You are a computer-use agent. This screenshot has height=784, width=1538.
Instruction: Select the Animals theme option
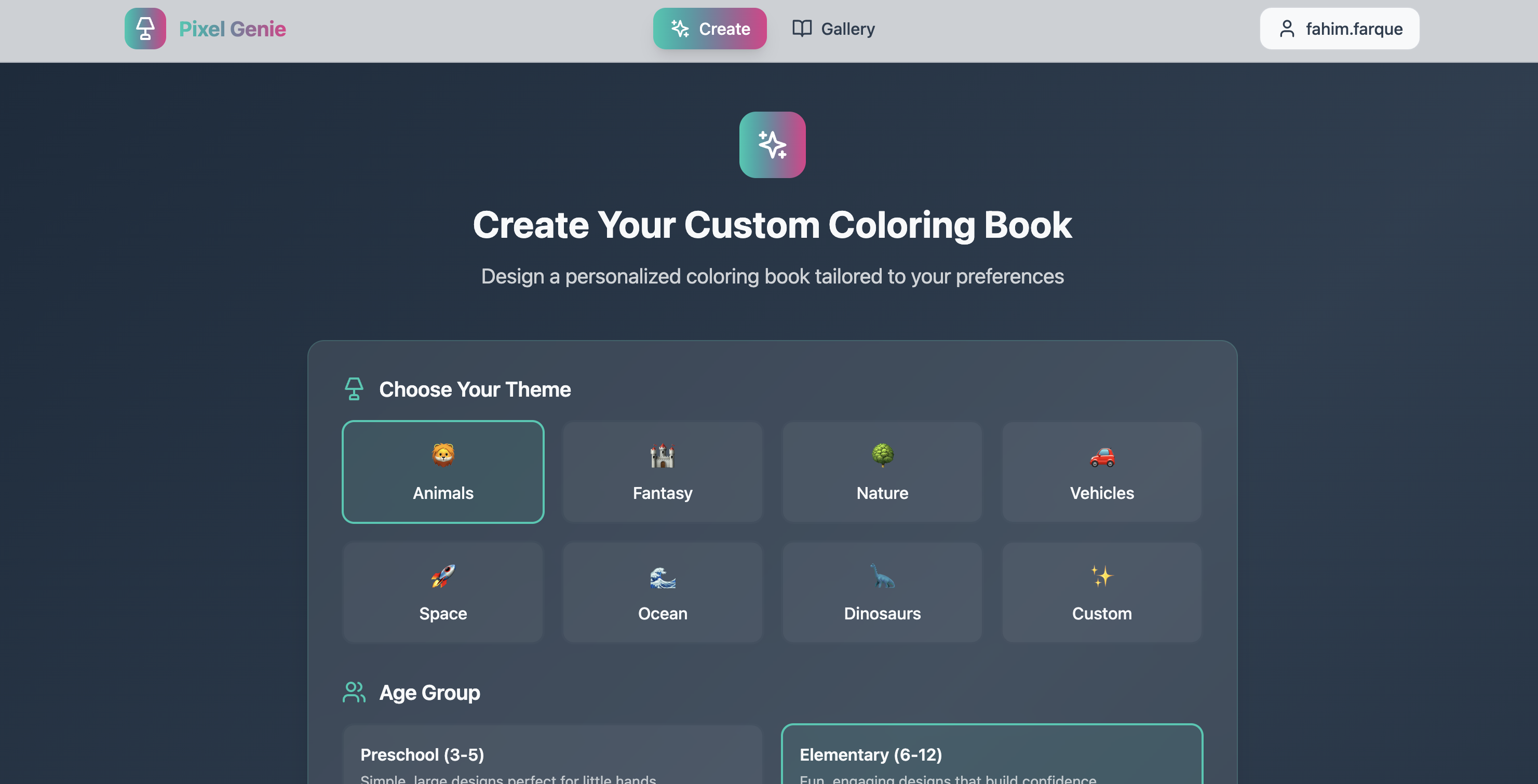tap(442, 472)
